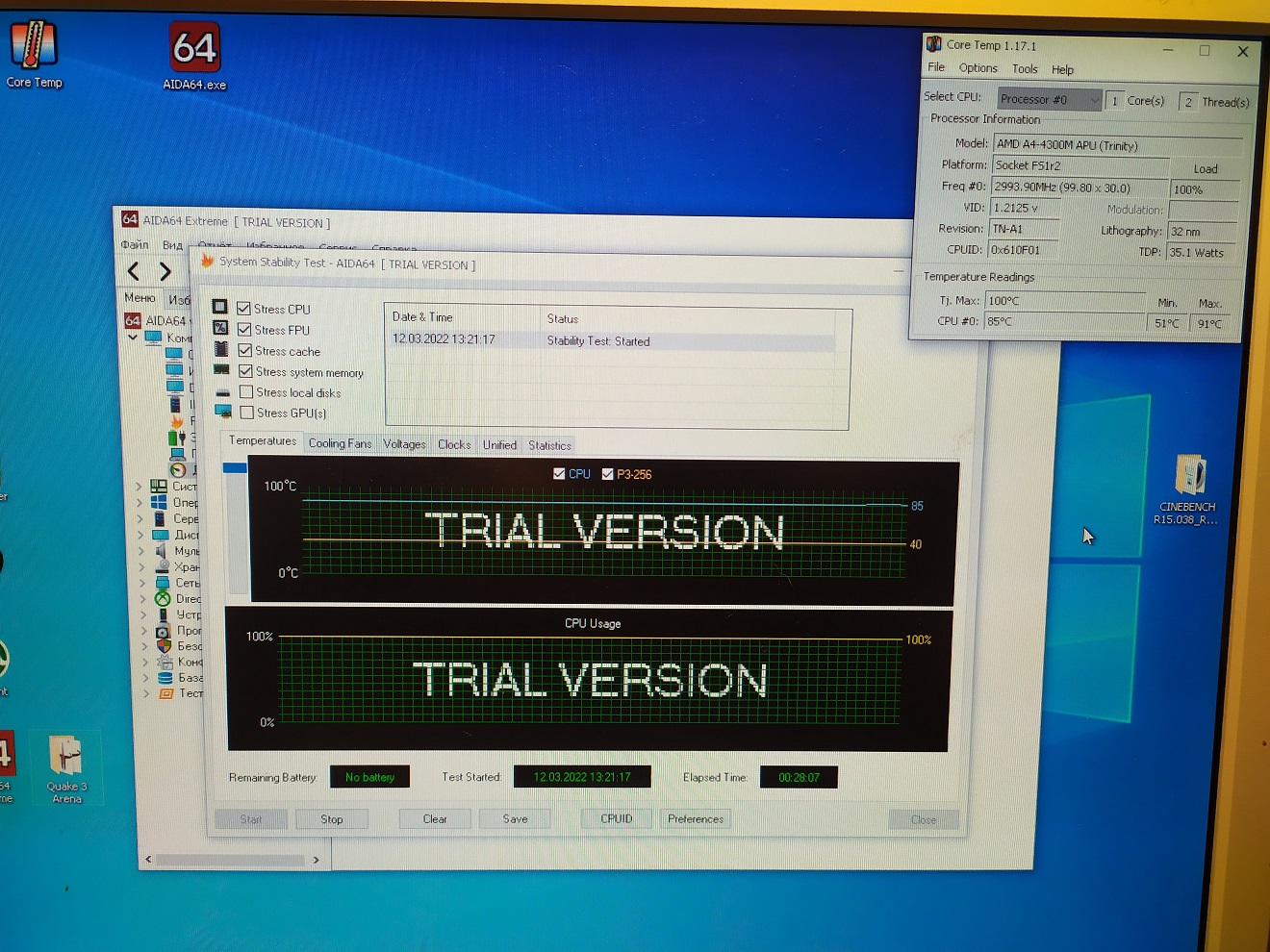
Task: Select the Опер (operating system) Windows icon
Action: [x=159, y=502]
